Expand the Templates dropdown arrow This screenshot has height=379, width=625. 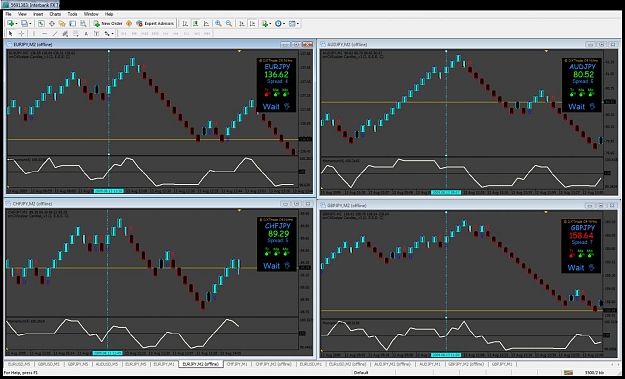[298, 24]
